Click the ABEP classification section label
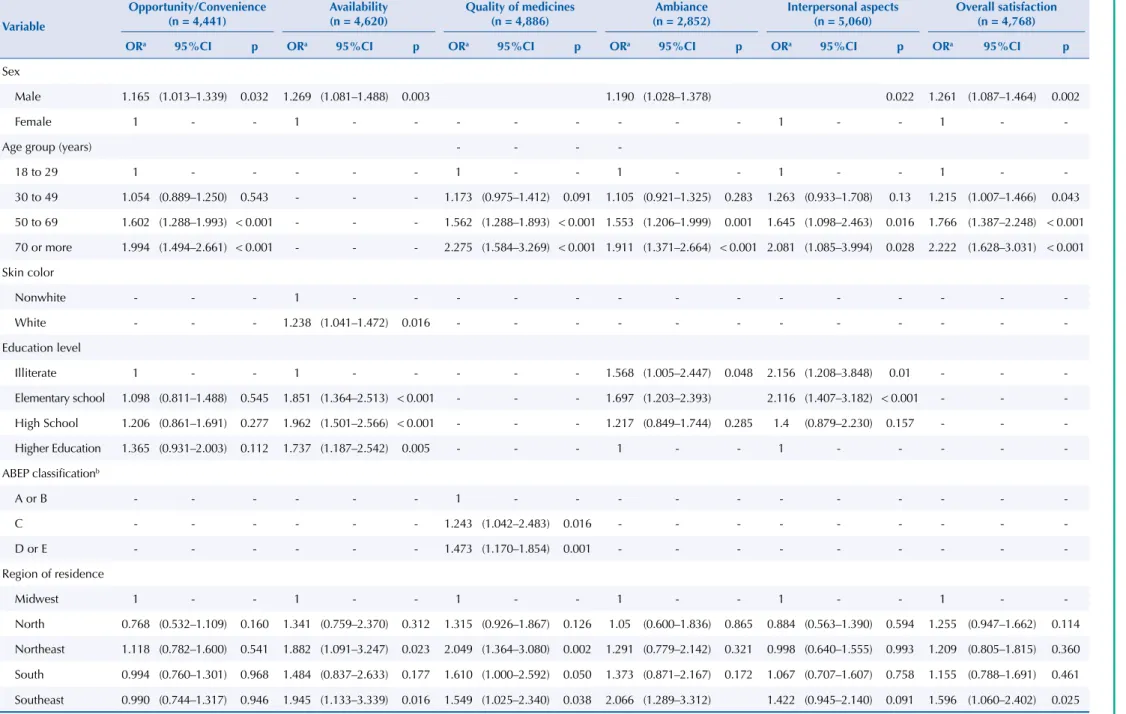This screenshot has height=714, width=1126. (50, 473)
